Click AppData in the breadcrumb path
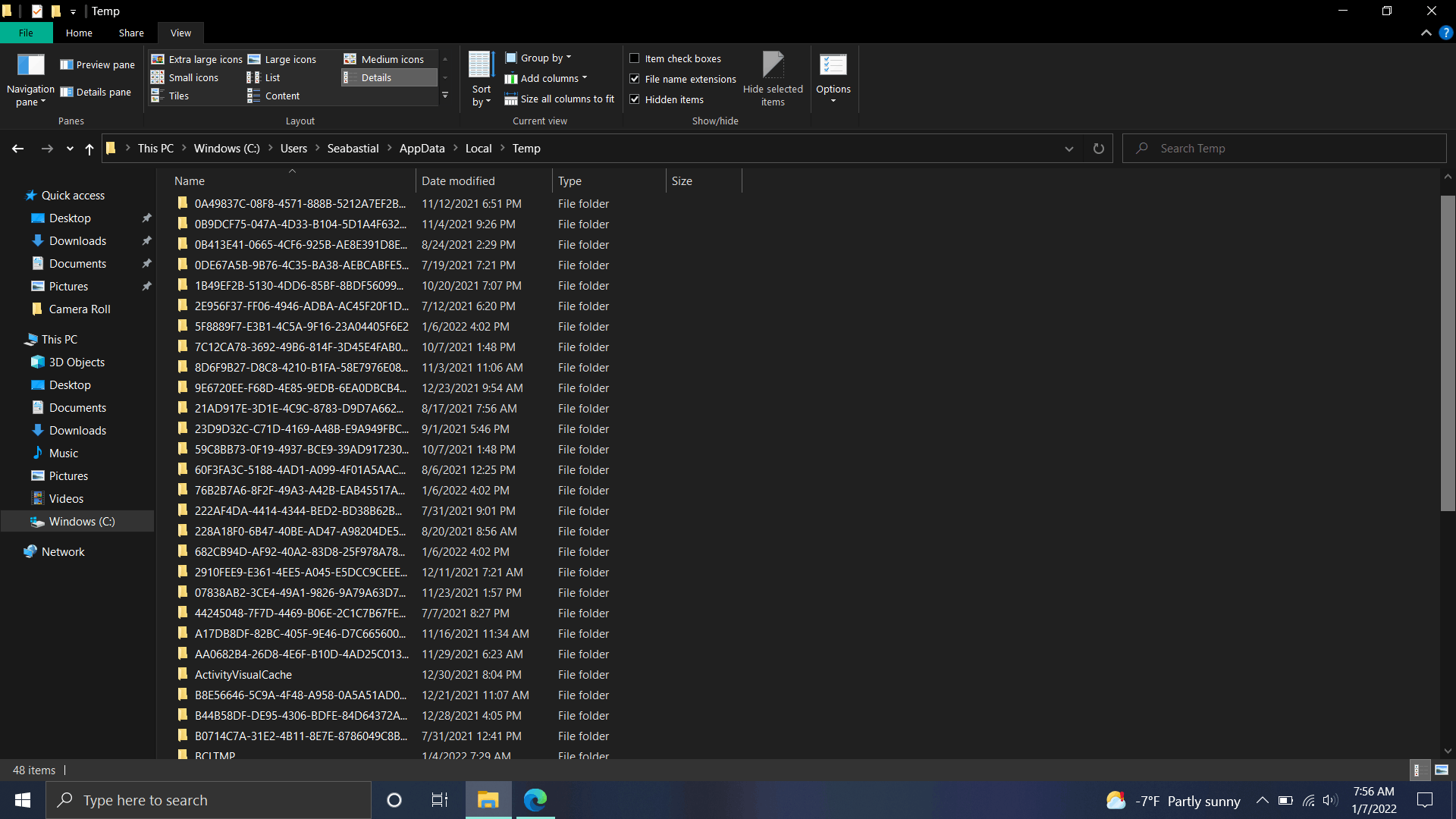The width and height of the screenshot is (1456, 819). coord(422,149)
